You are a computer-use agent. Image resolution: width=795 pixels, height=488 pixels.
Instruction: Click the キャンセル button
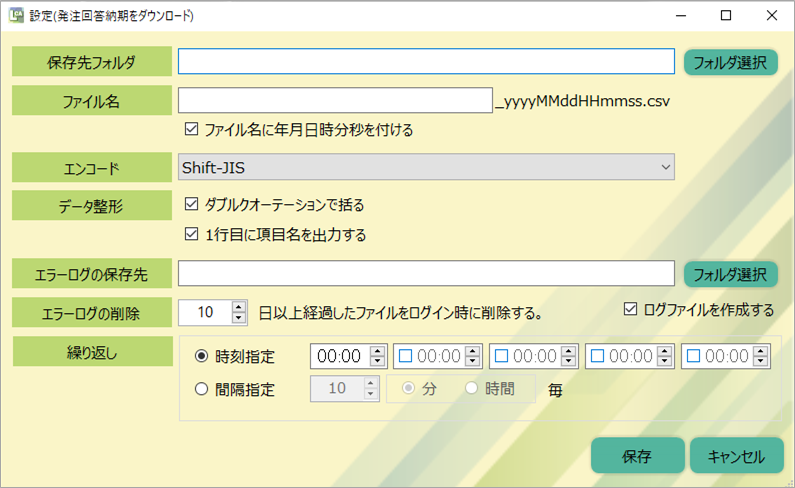coord(736,456)
